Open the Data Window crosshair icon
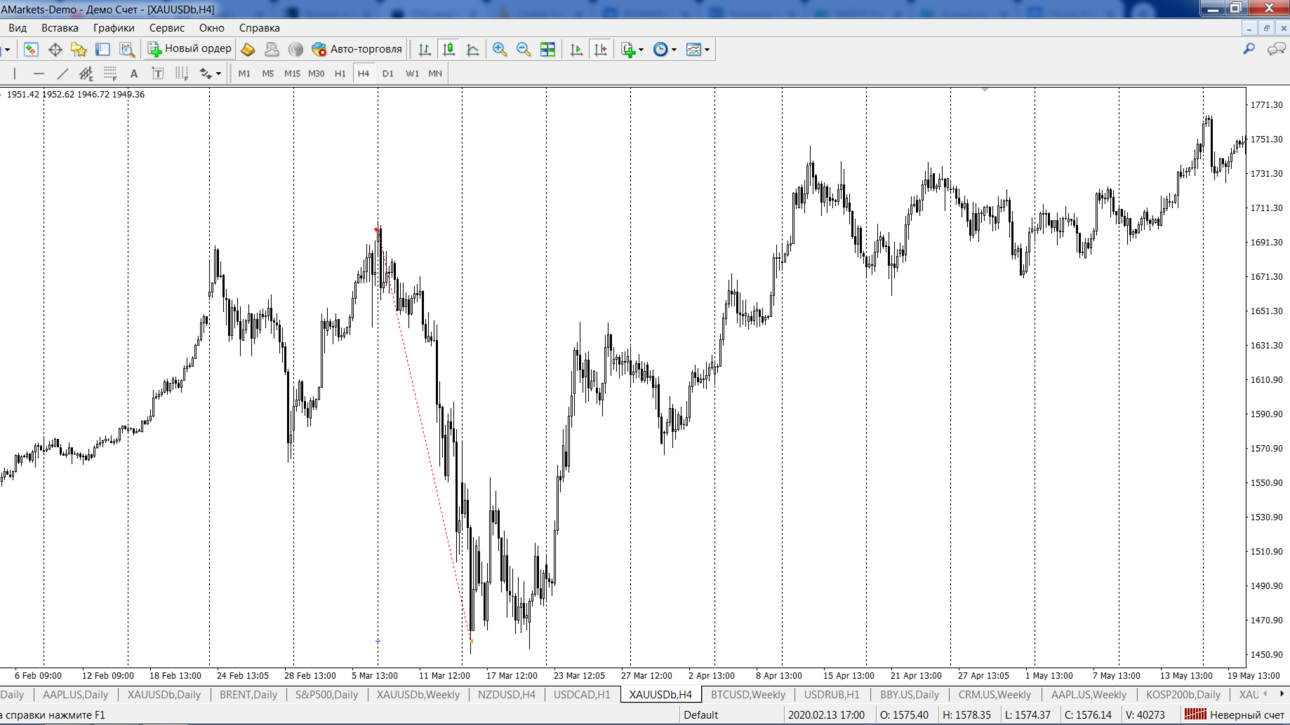This screenshot has width=1290, height=725. click(55, 49)
